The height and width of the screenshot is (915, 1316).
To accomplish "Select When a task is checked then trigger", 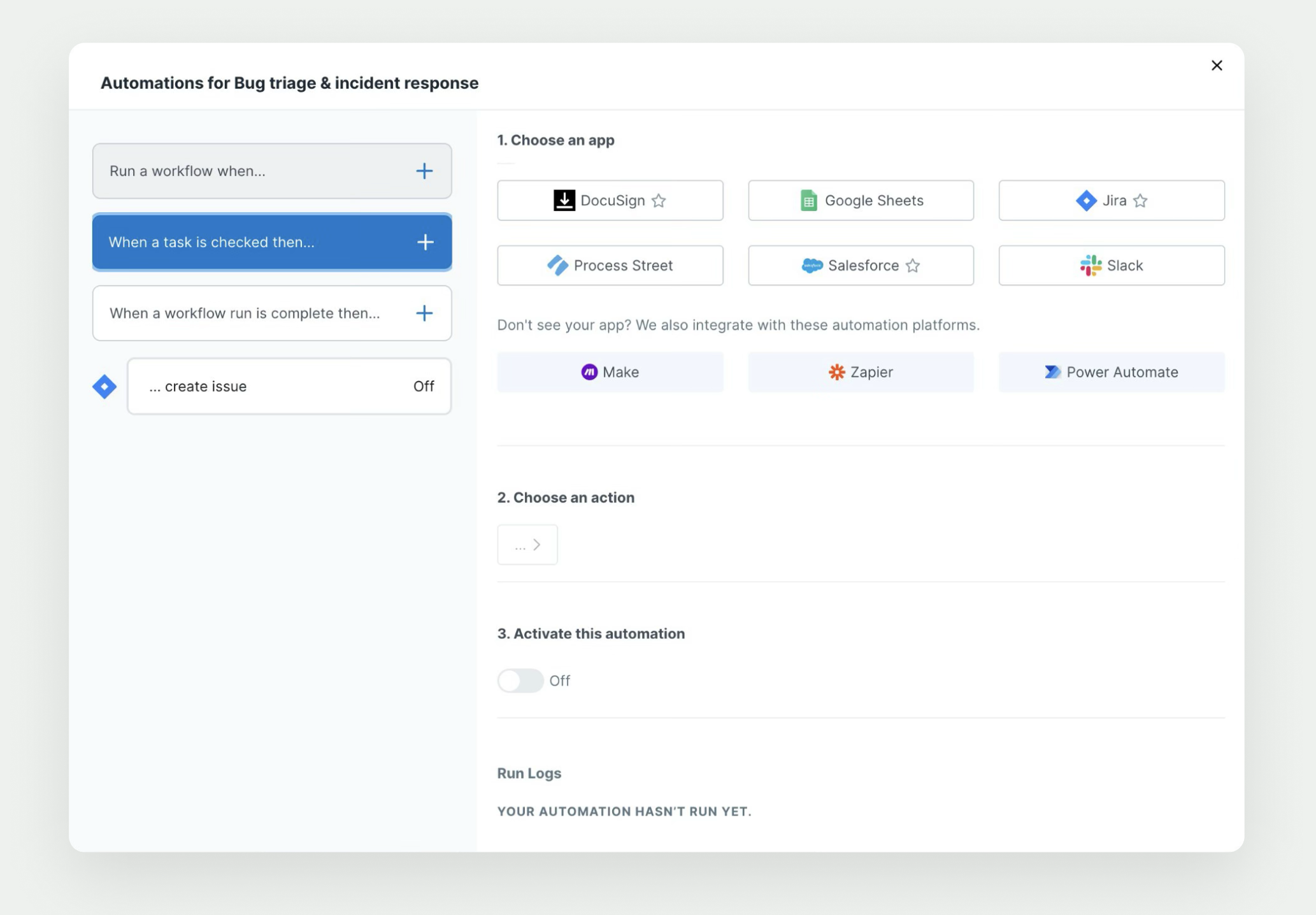I will tap(272, 242).
